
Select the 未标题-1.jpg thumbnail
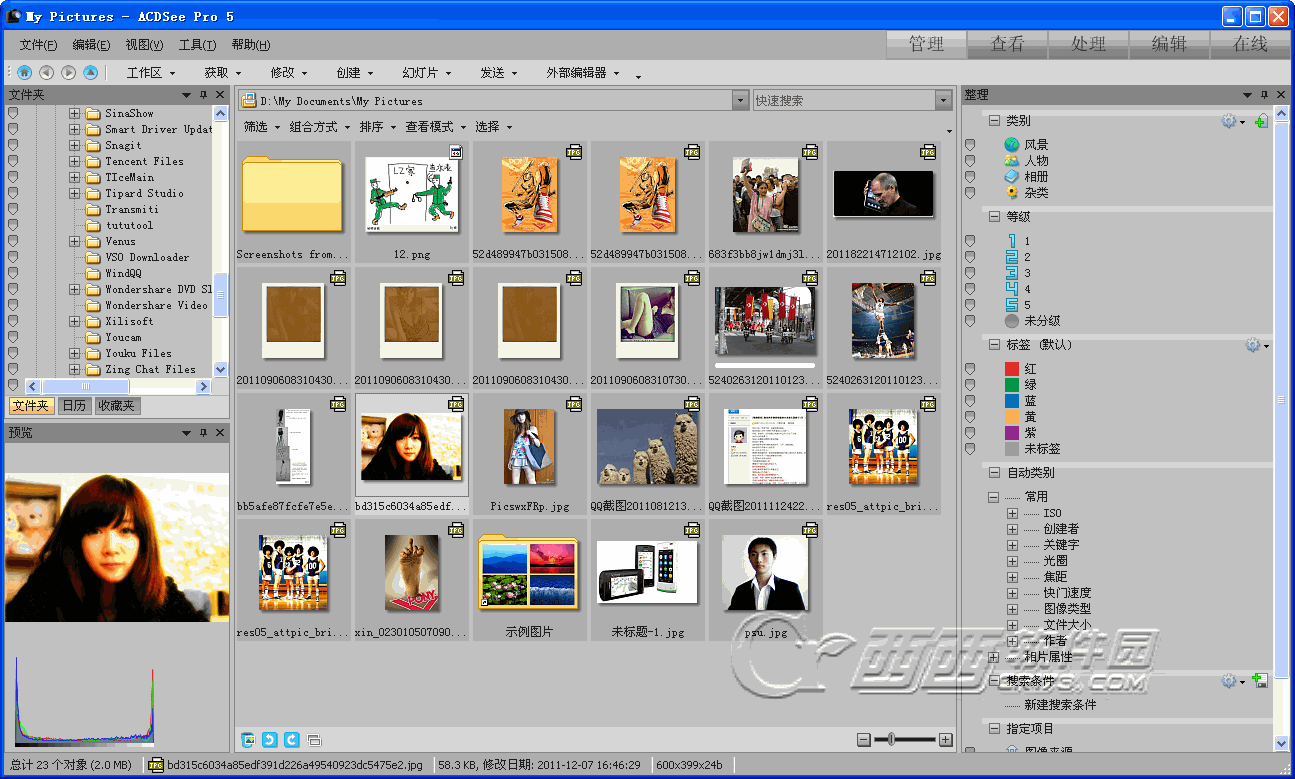pos(648,573)
